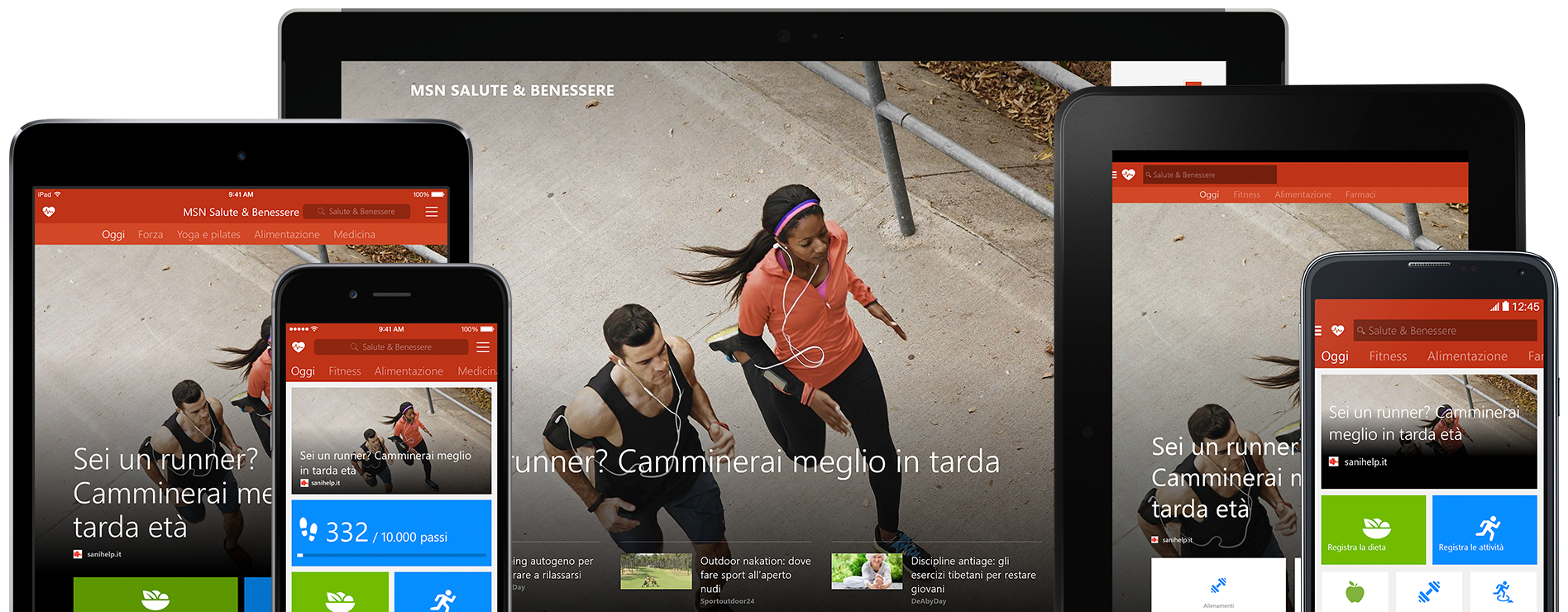Tap the dumbbell icon tile on Android phone
The width and height of the screenshot is (1568, 612).
tap(1428, 591)
